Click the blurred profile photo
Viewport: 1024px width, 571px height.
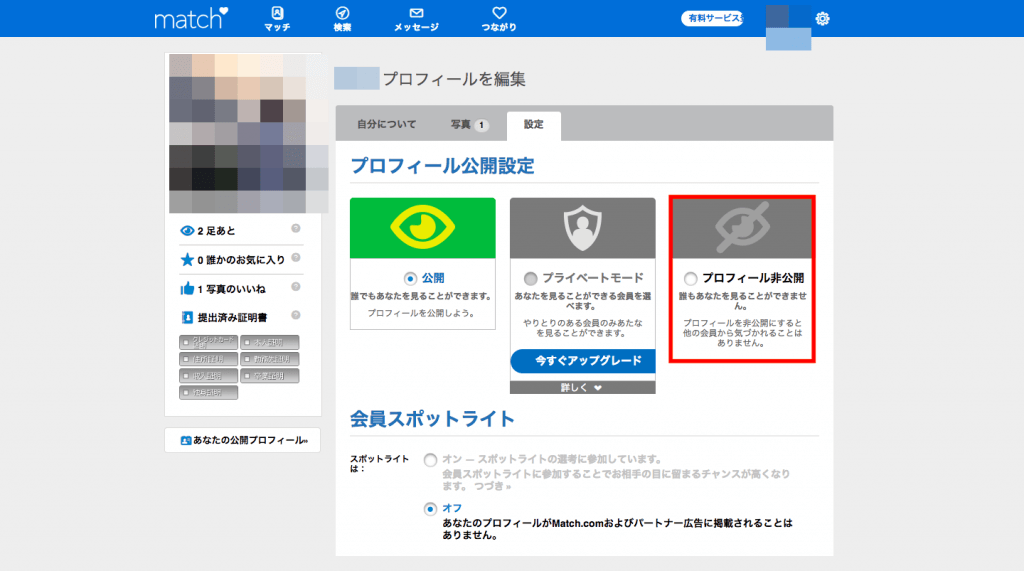point(243,132)
